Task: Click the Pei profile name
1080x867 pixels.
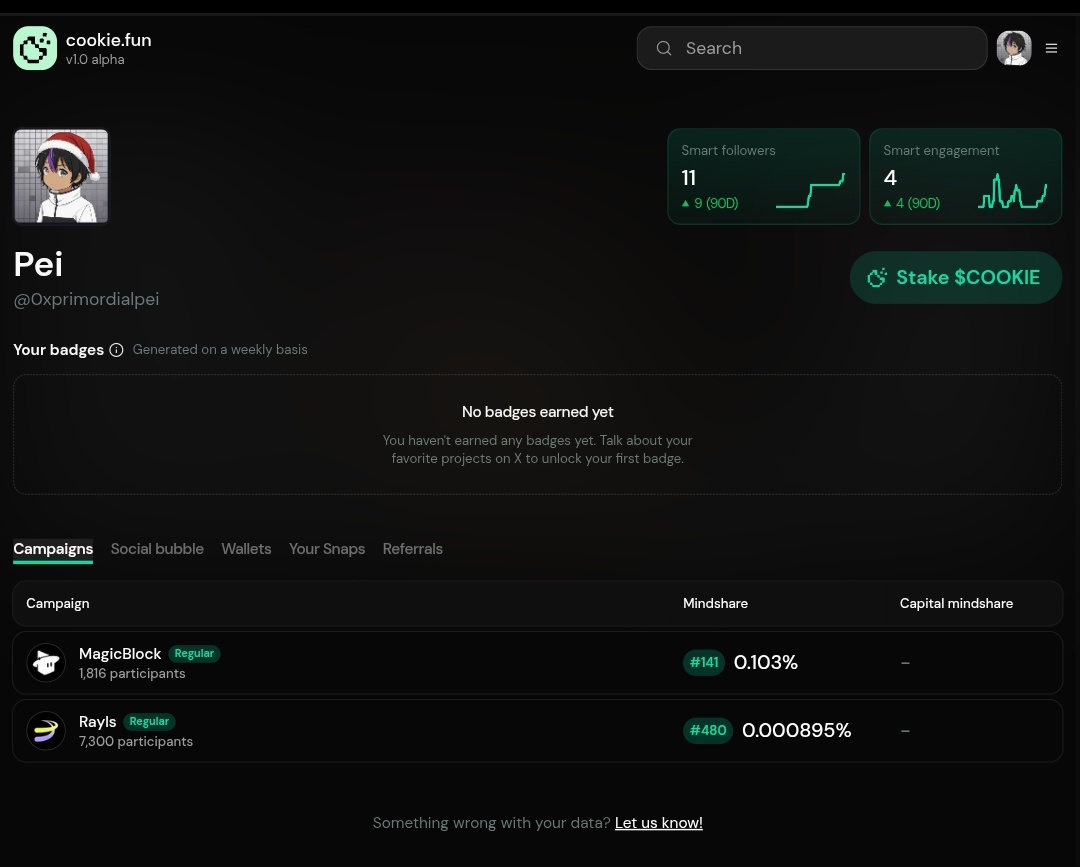Action: (x=38, y=264)
